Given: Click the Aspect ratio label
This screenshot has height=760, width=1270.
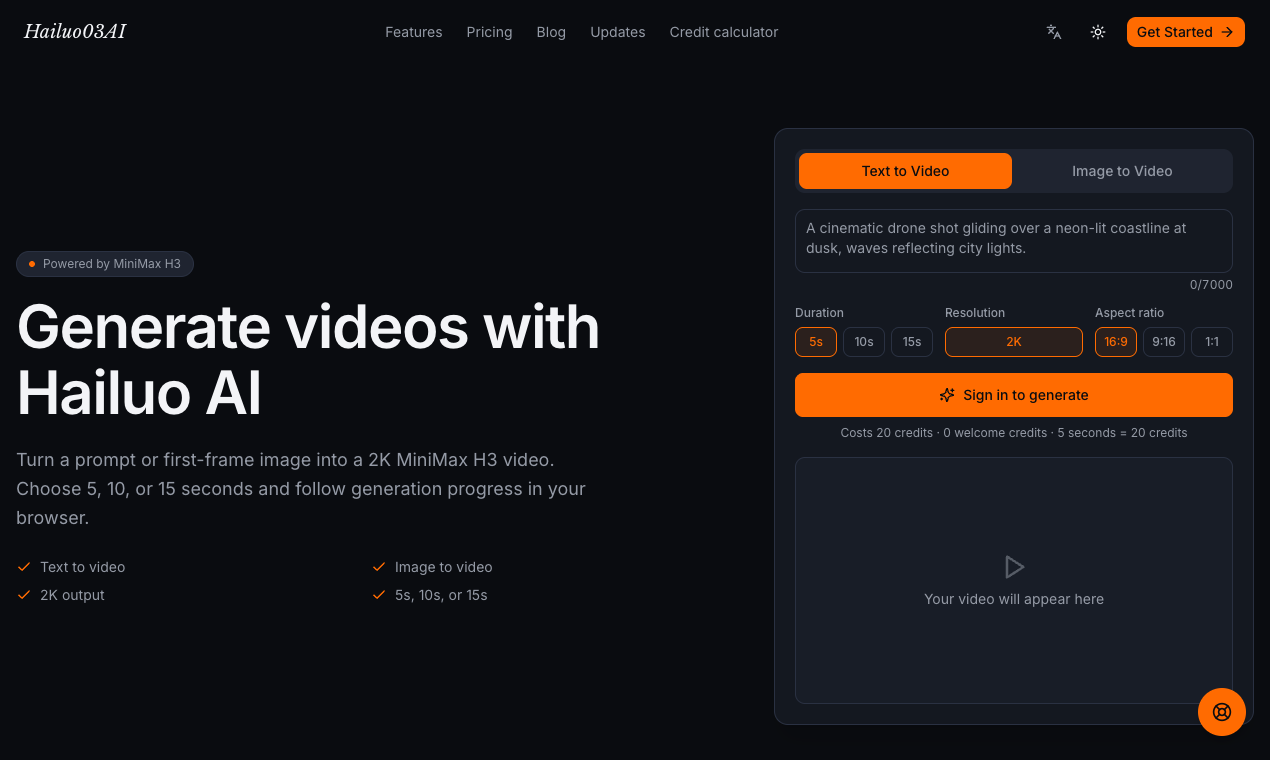Looking at the screenshot, I should [1130, 313].
